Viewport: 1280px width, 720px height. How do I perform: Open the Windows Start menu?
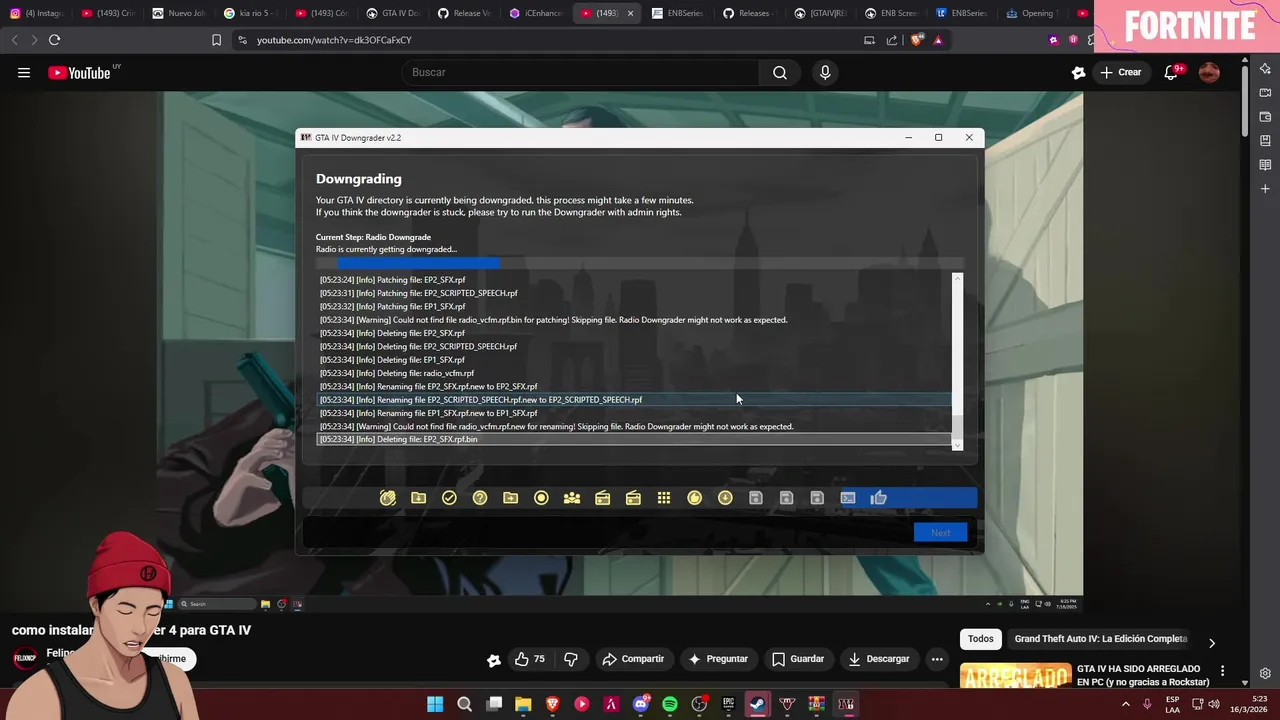coord(435,704)
